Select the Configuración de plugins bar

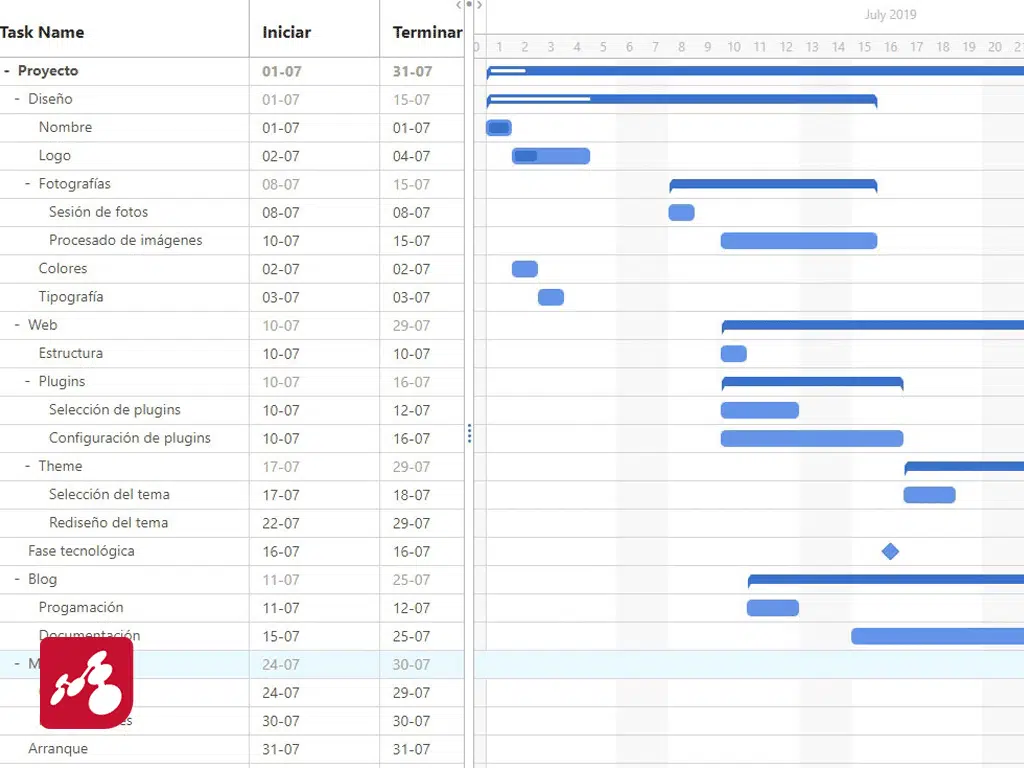click(811, 438)
